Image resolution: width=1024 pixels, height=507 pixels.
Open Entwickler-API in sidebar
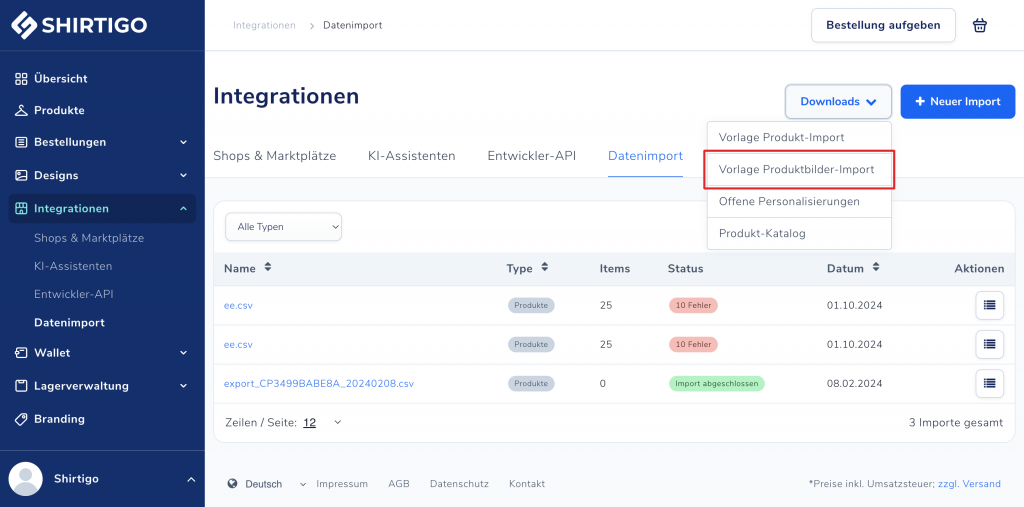[74, 294]
